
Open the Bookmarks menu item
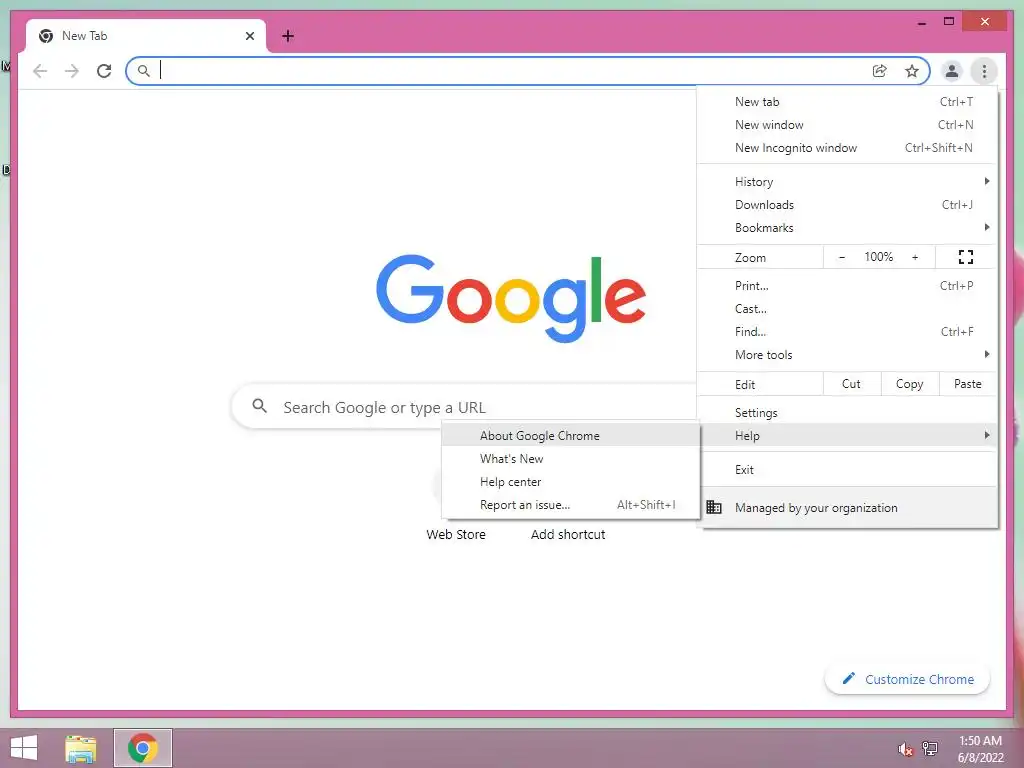point(847,227)
